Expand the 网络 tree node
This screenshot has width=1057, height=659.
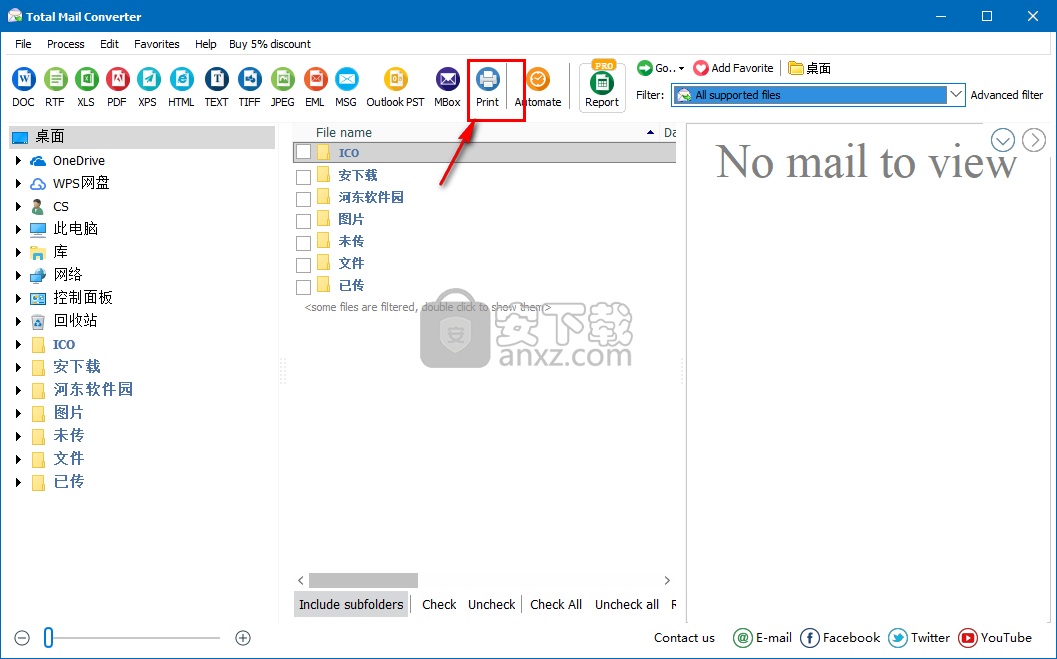click(18, 275)
